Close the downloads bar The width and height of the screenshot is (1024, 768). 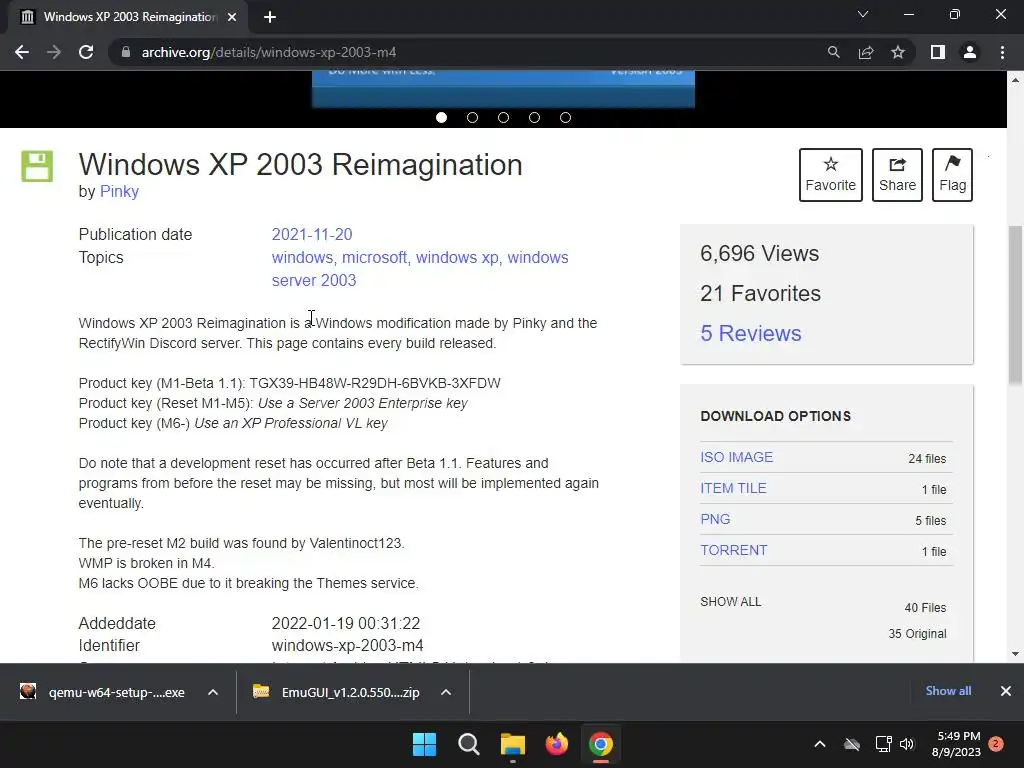pyautogui.click(x=1006, y=691)
